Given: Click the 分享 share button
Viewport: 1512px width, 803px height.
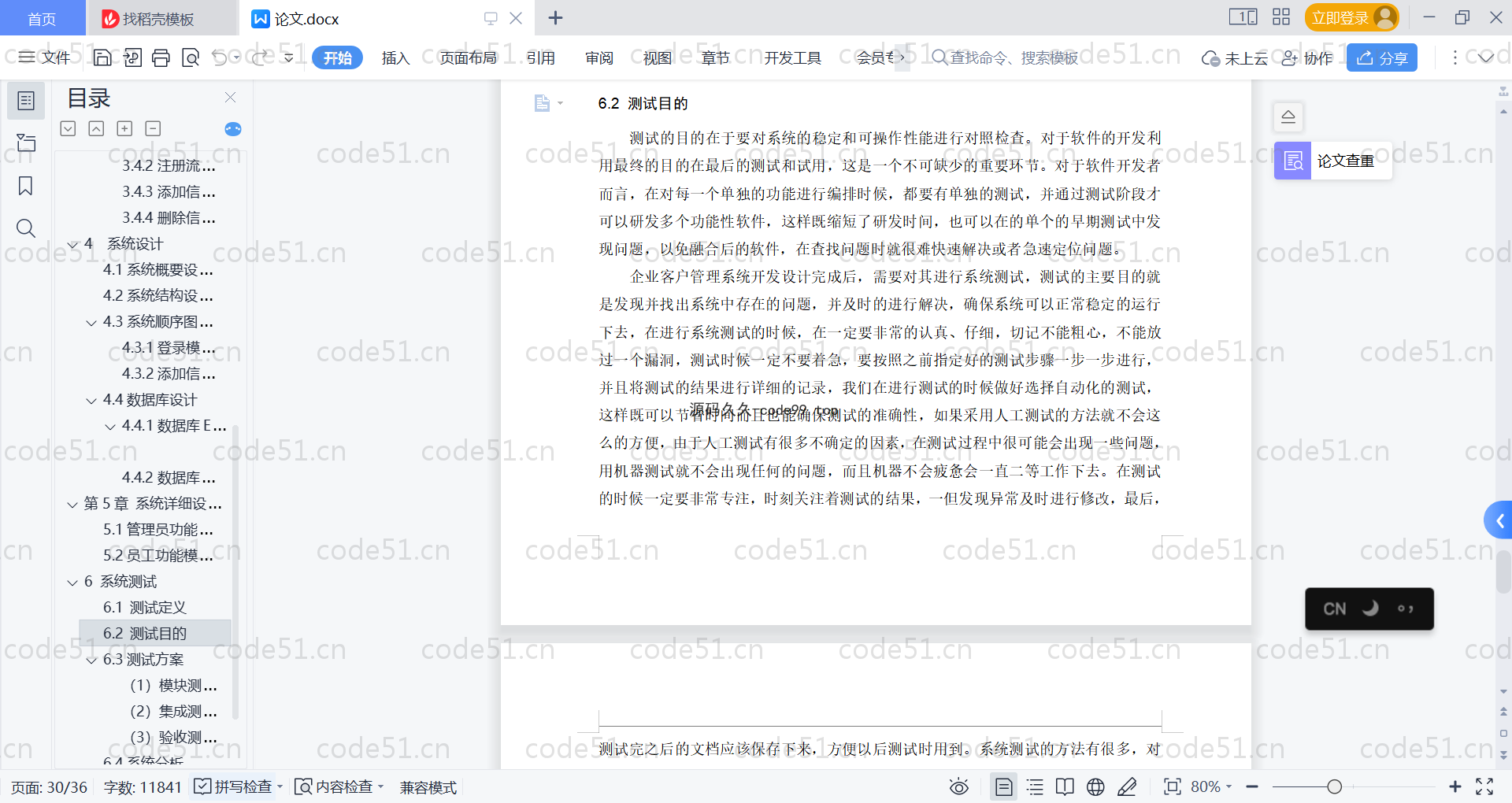Looking at the screenshot, I should coord(1382,57).
